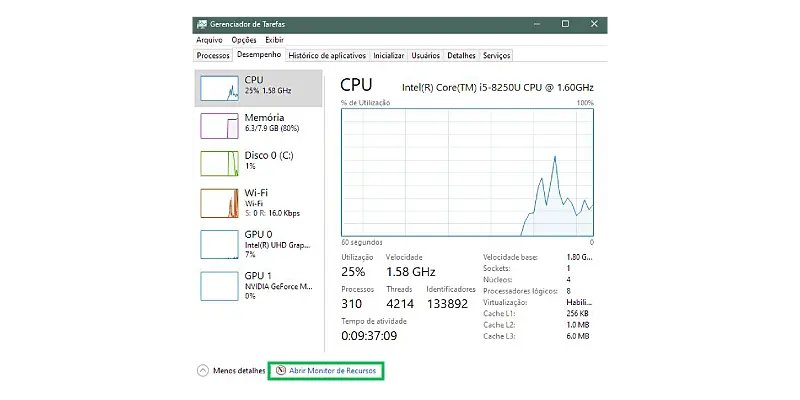Click the Virtualização label

pyautogui.click(x=504, y=302)
